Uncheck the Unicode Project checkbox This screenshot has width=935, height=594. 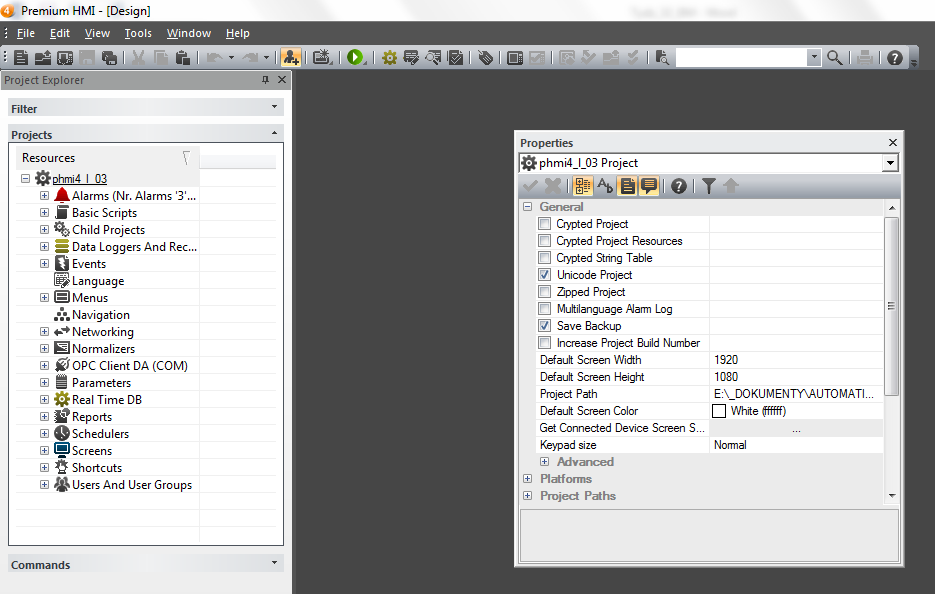pos(544,274)
